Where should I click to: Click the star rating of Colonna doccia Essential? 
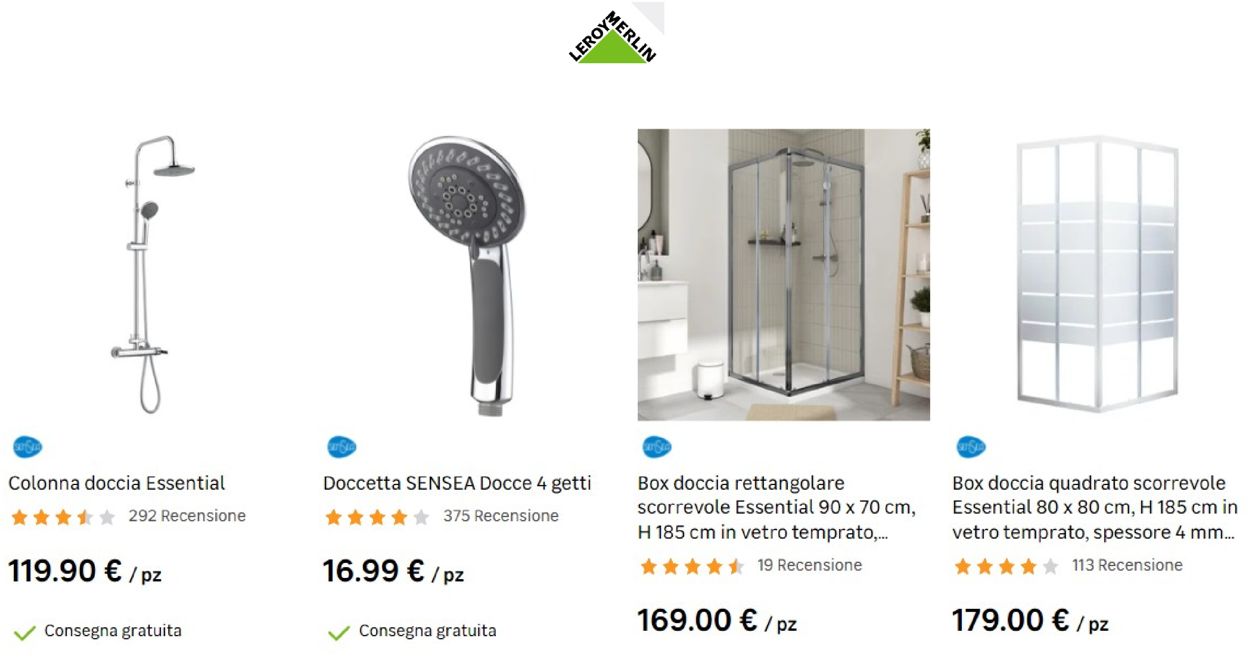(63, 517)
